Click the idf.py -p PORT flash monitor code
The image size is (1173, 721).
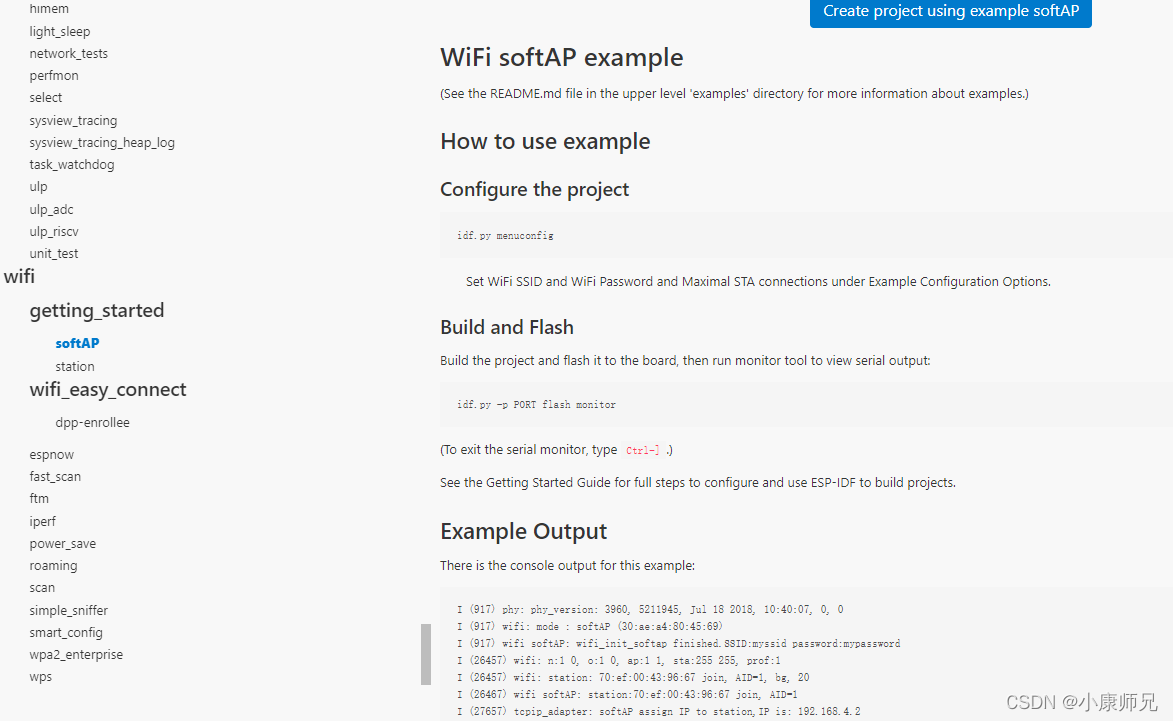point(536,405)
